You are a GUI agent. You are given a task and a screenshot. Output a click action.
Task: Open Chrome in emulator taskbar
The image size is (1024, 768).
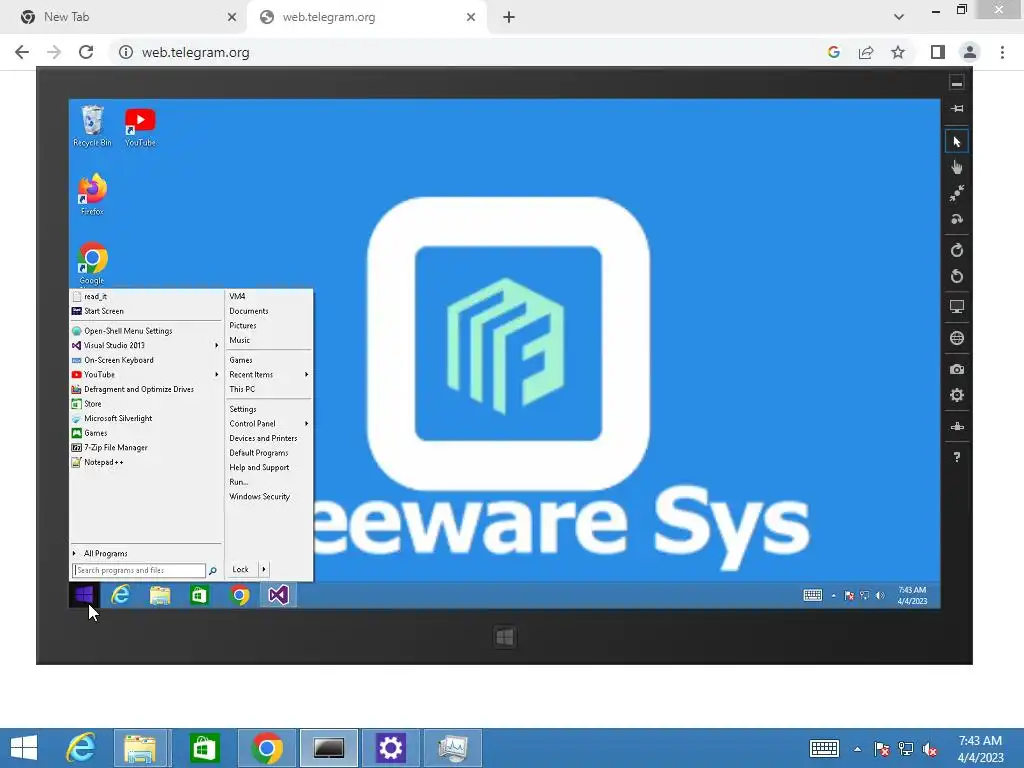[240, 595]
